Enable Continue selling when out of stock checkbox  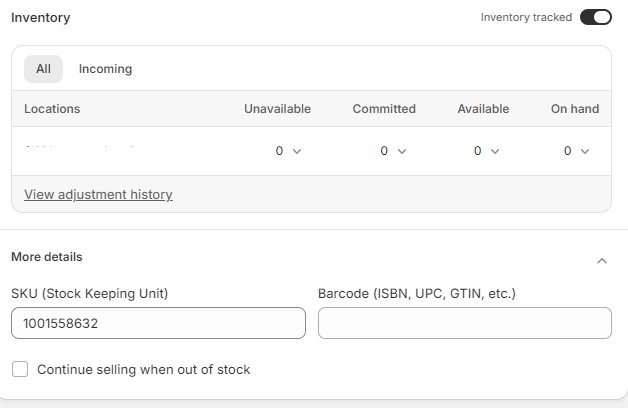tap(20, 369)
